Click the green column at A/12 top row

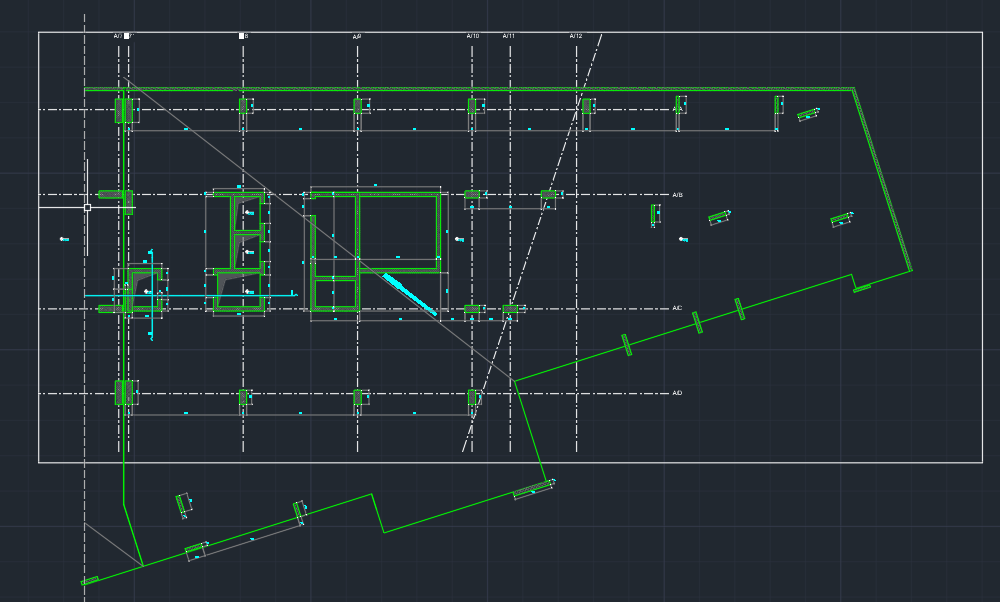pyautogui.click(x=586, y=106)
